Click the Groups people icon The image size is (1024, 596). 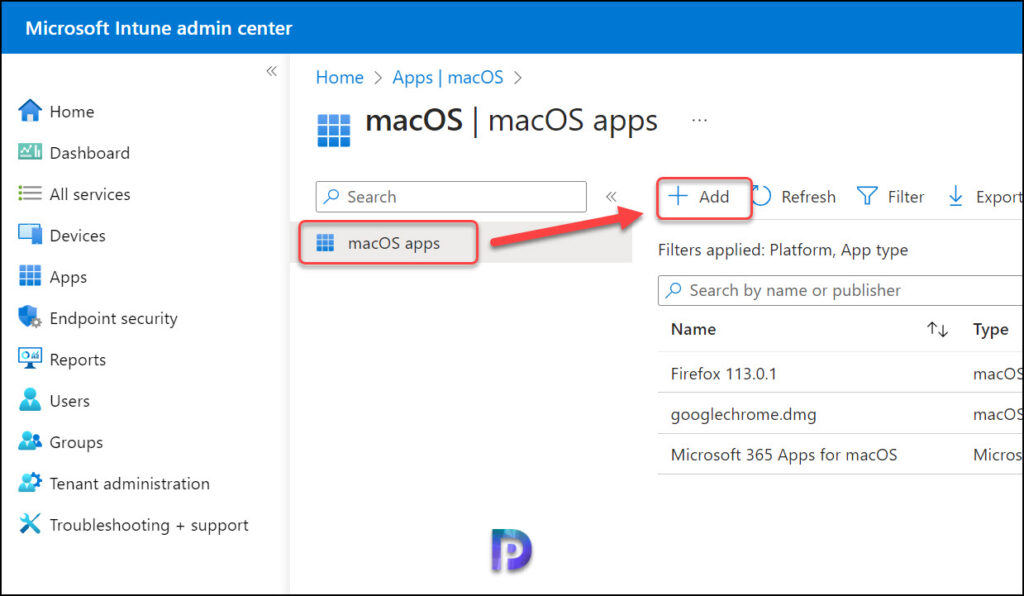click(29, 441)
